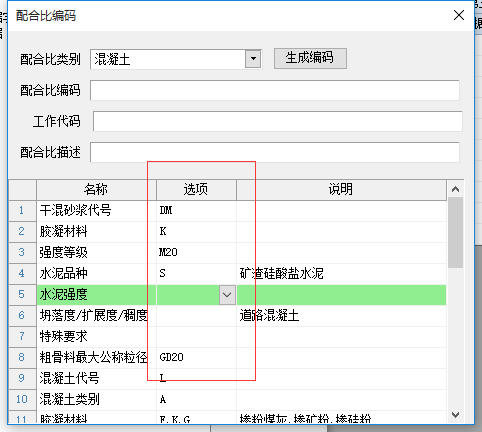Click the 配合比描述 text field

click(275, 152)
